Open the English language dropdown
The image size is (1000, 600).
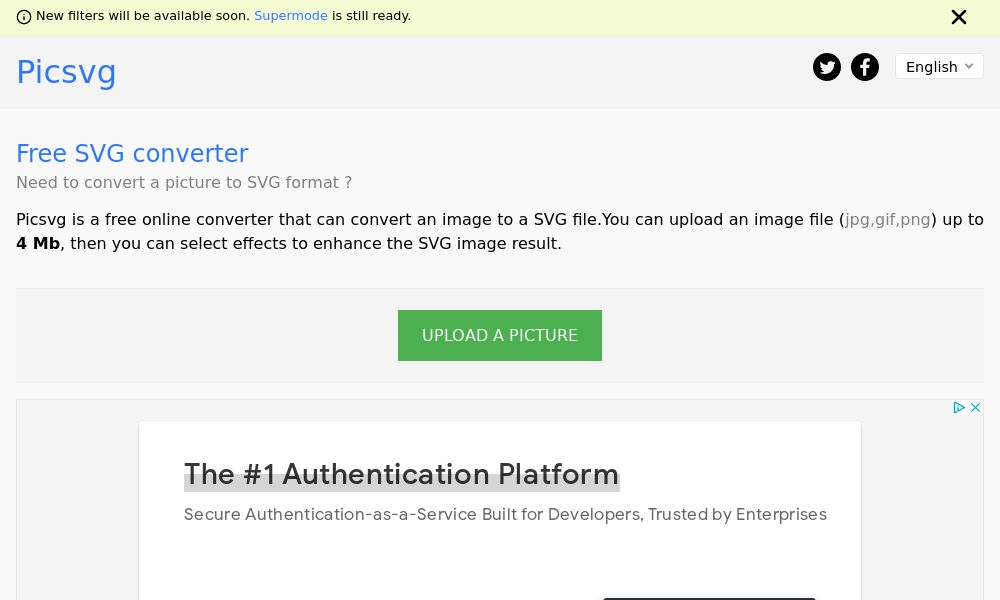pyautogui.click(x=938, y=66)
